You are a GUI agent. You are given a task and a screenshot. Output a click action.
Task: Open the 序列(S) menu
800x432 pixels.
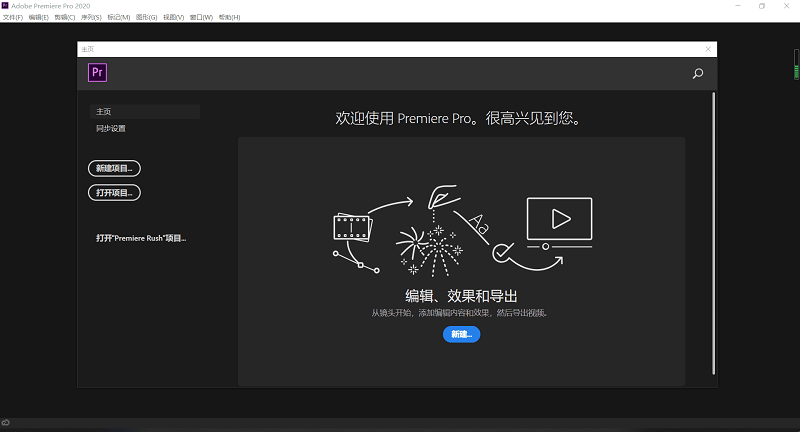(91, 17)
